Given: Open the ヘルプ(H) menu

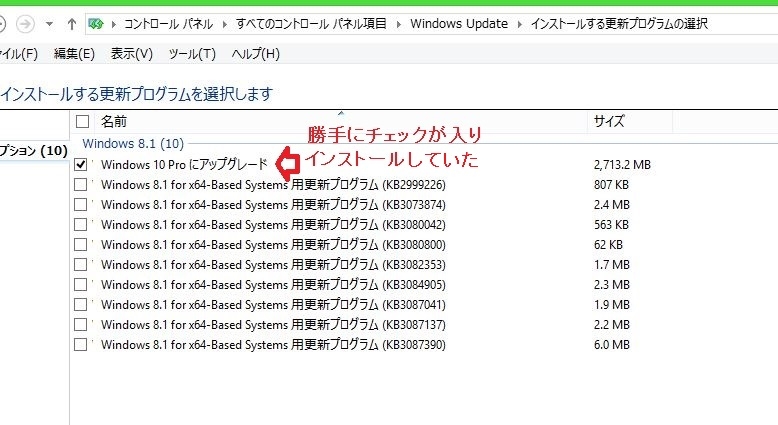Looking at the screenshot, I should click(x=256, y=54).
